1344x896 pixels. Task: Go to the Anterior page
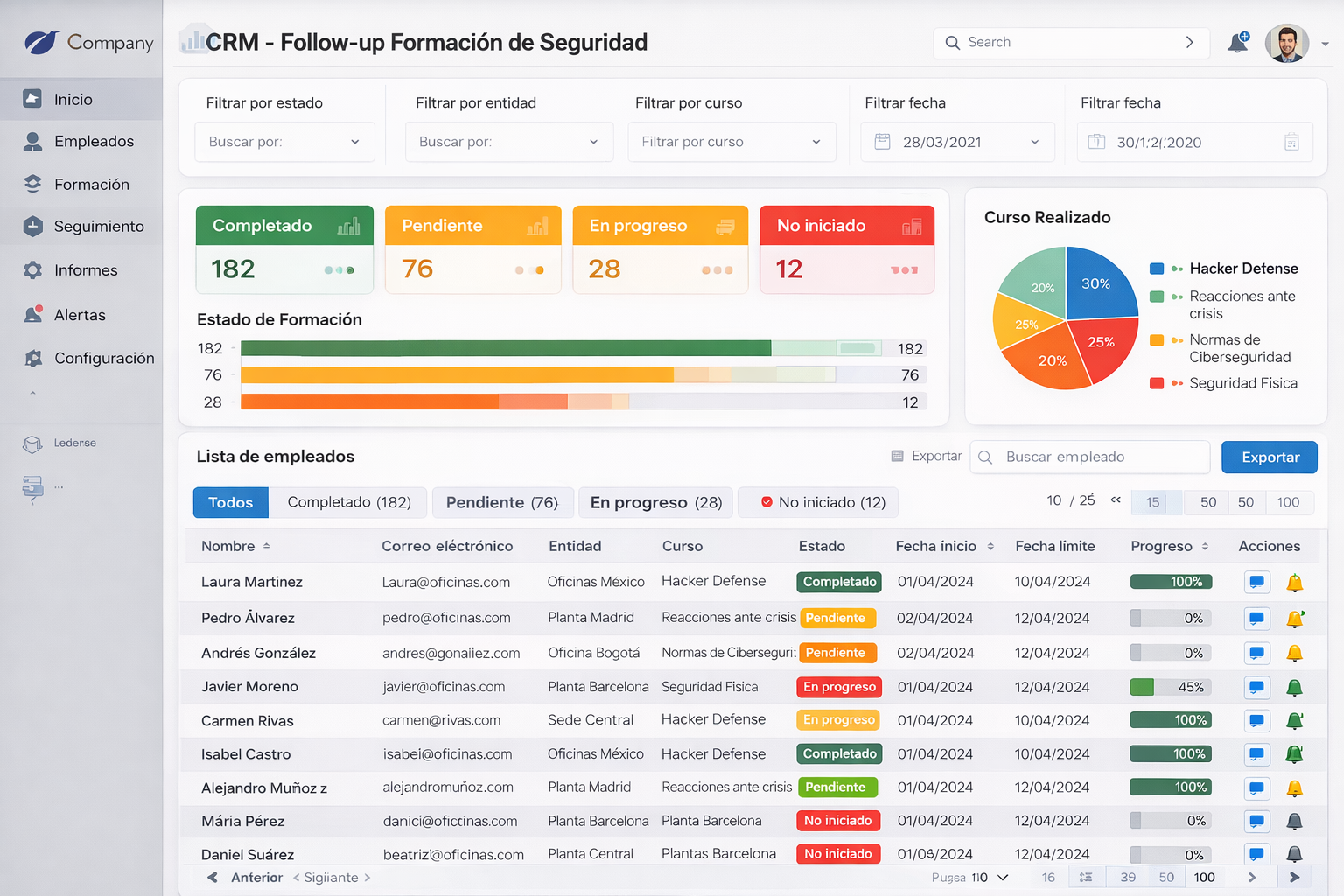click(246, 878)
